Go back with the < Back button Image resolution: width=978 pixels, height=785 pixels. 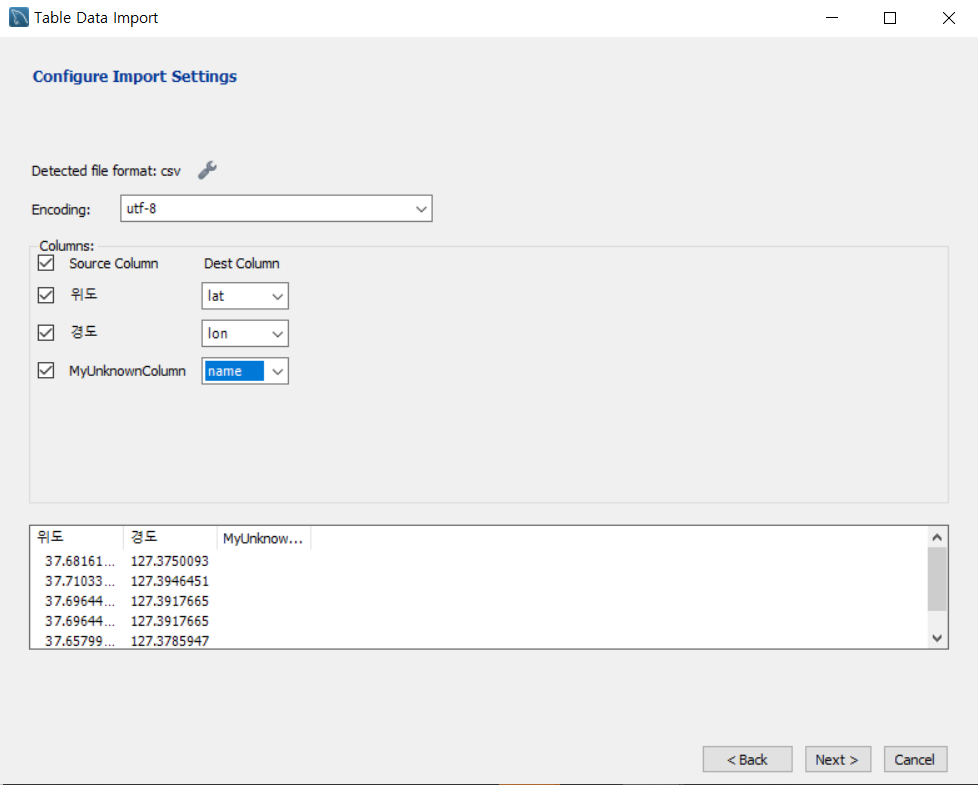coord(747,759)
